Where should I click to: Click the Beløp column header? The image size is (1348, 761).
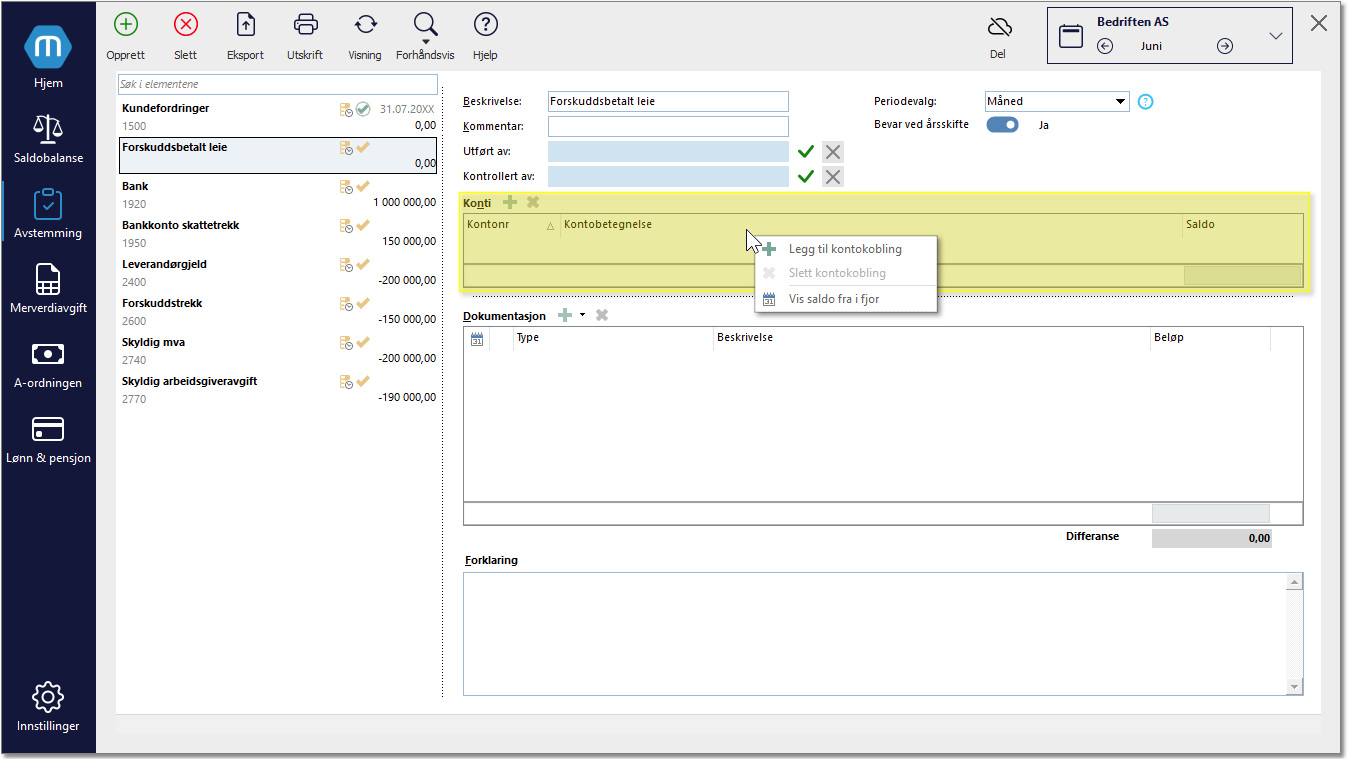(1210, 338)
